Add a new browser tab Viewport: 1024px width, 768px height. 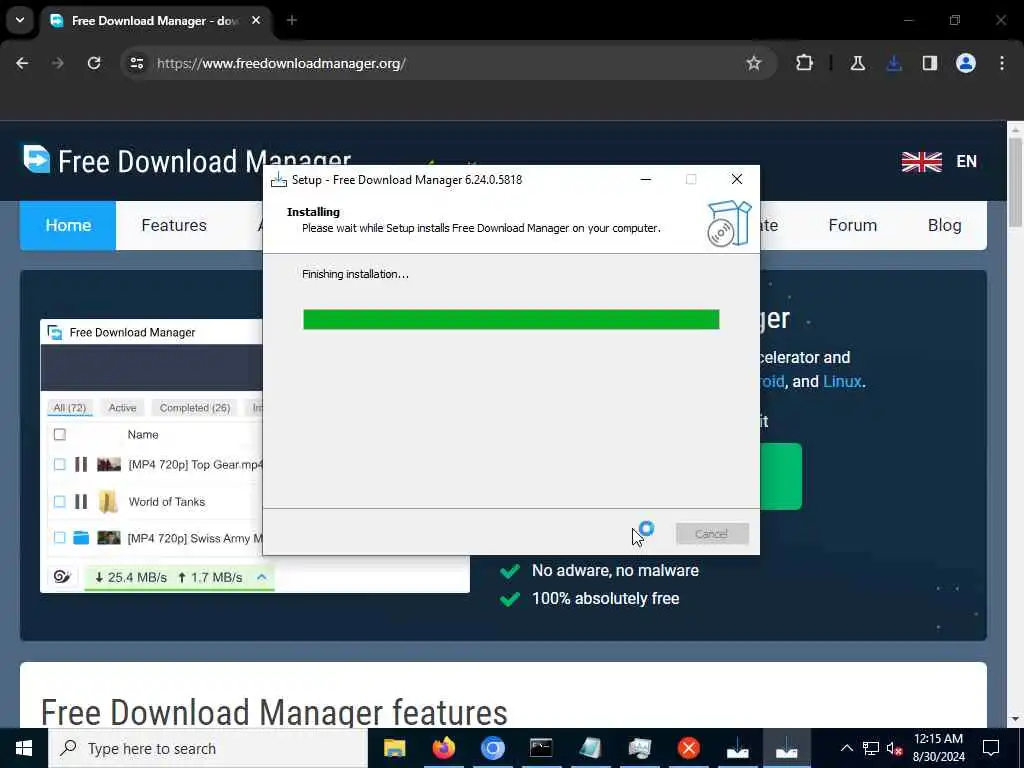point(292,20)
